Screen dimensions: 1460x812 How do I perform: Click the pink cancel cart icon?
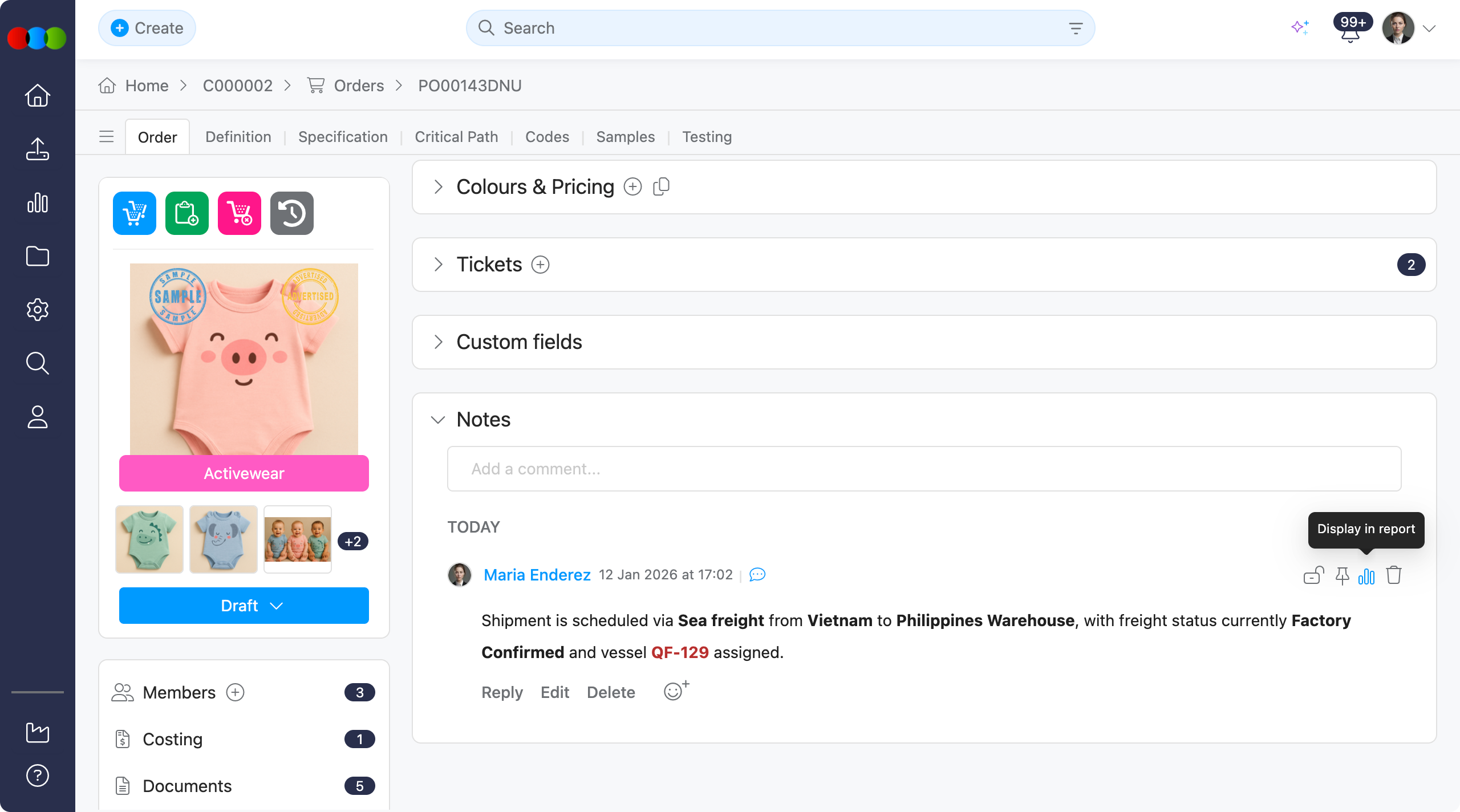point(240,213)
